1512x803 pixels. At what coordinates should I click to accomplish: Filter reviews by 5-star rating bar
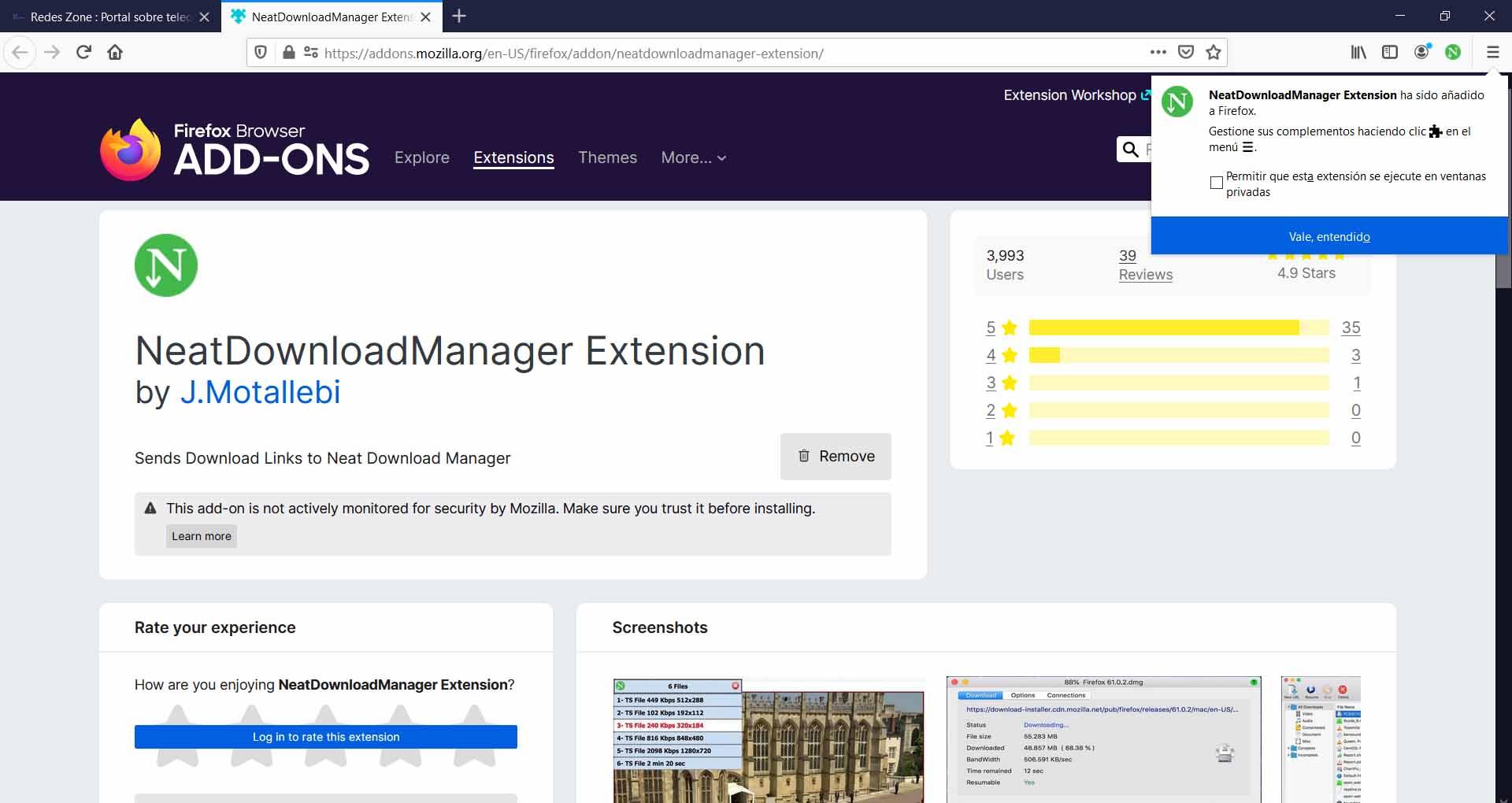click(1178, 327)
